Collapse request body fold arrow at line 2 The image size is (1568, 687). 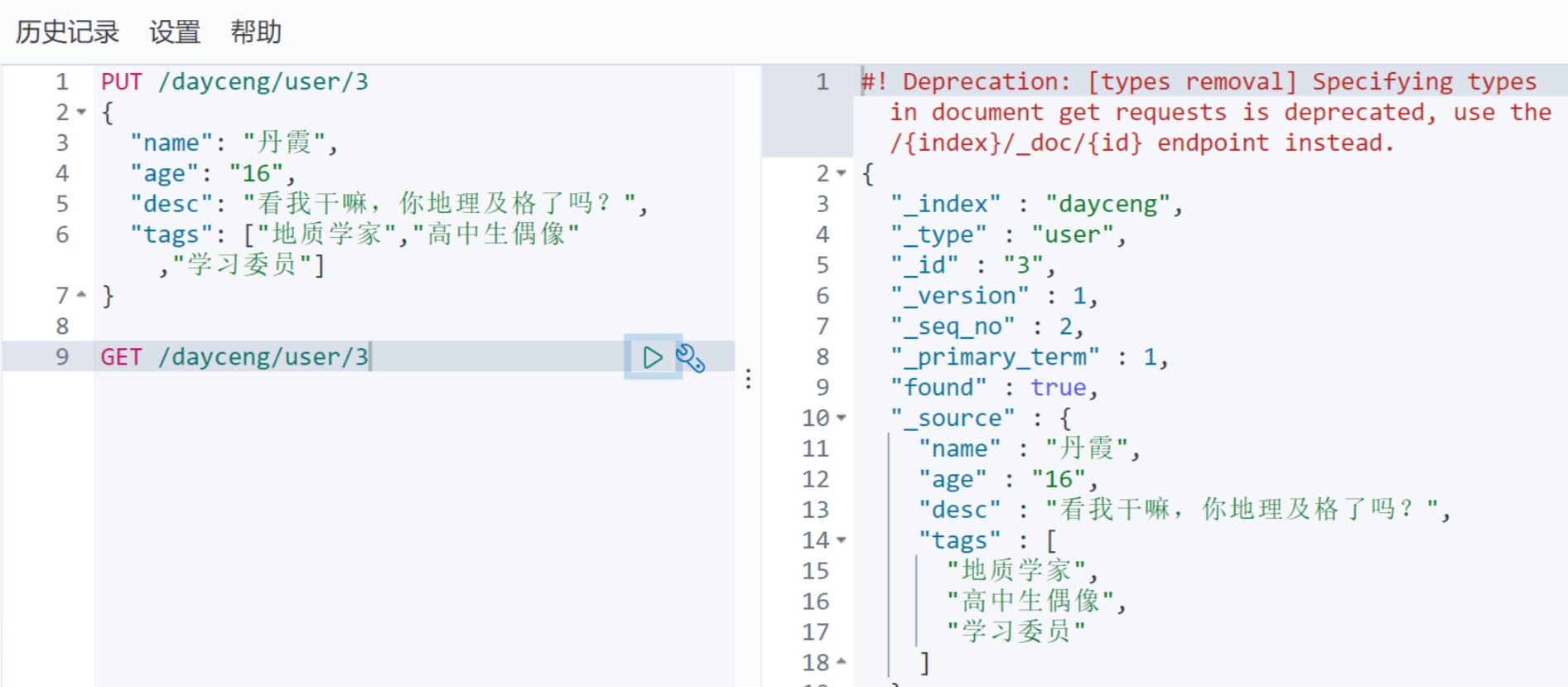tap(81, 112)
